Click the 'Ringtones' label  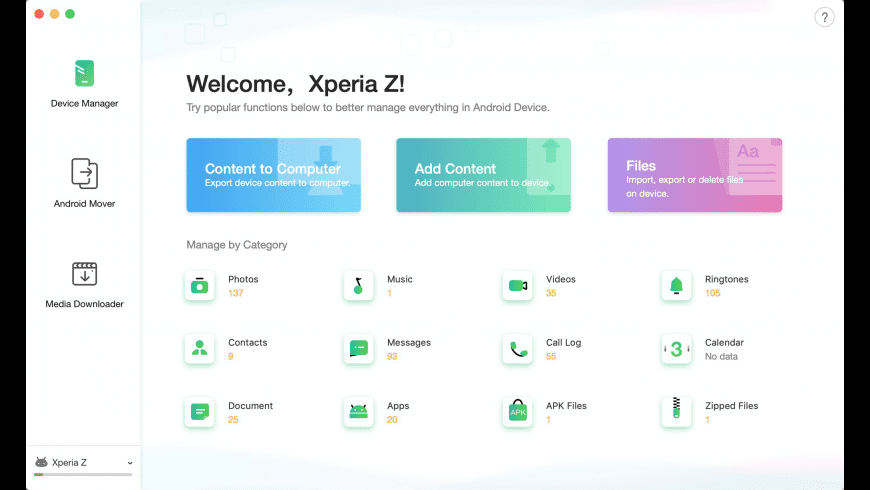[726, 279]
